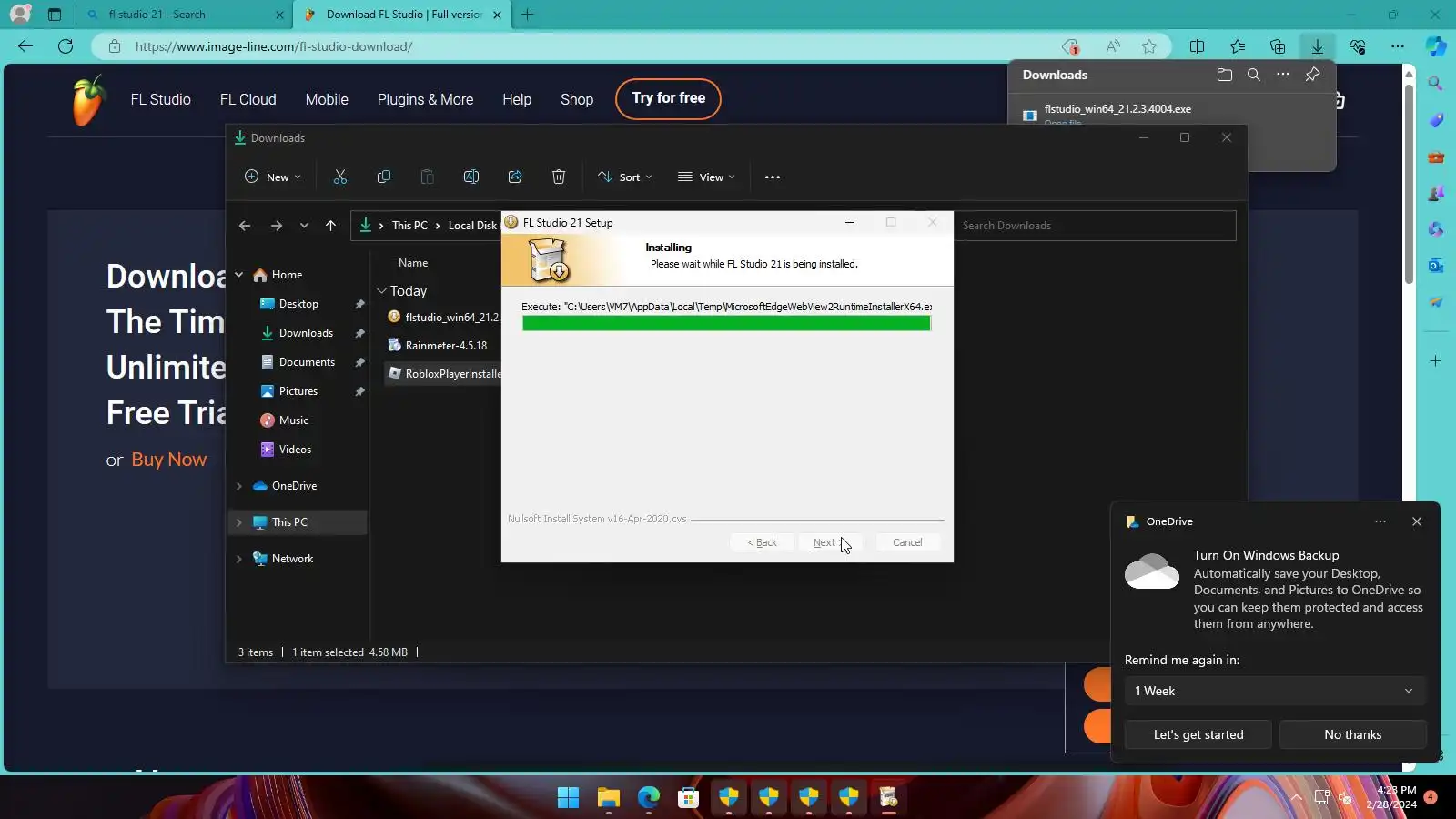Open new browser tab

(528, 15)
